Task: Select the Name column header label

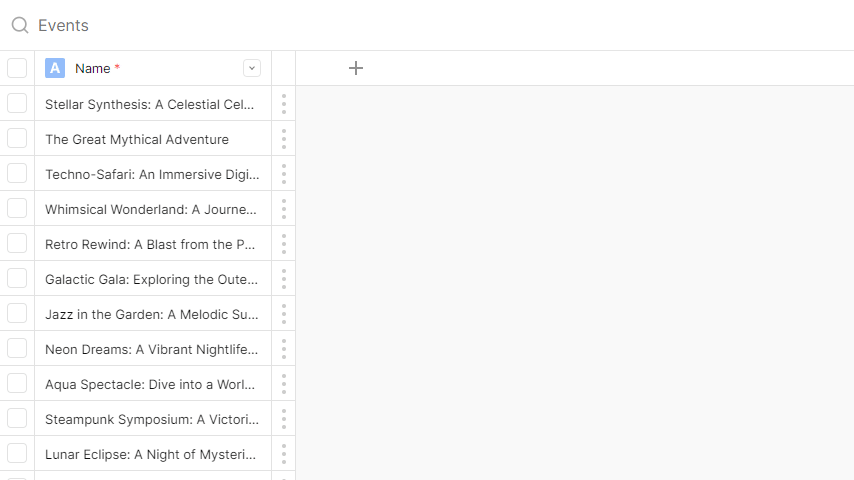Action: tap(93, 69)
